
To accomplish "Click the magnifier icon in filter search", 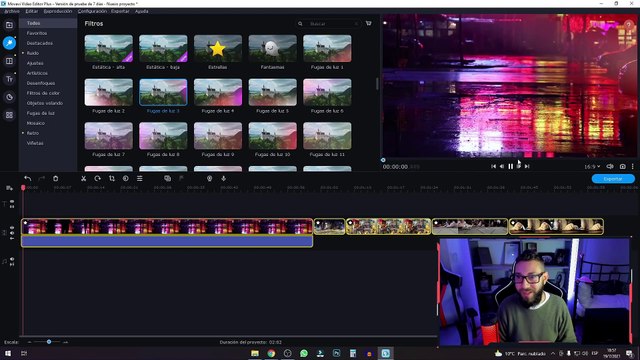I will [x=300, y=24].
